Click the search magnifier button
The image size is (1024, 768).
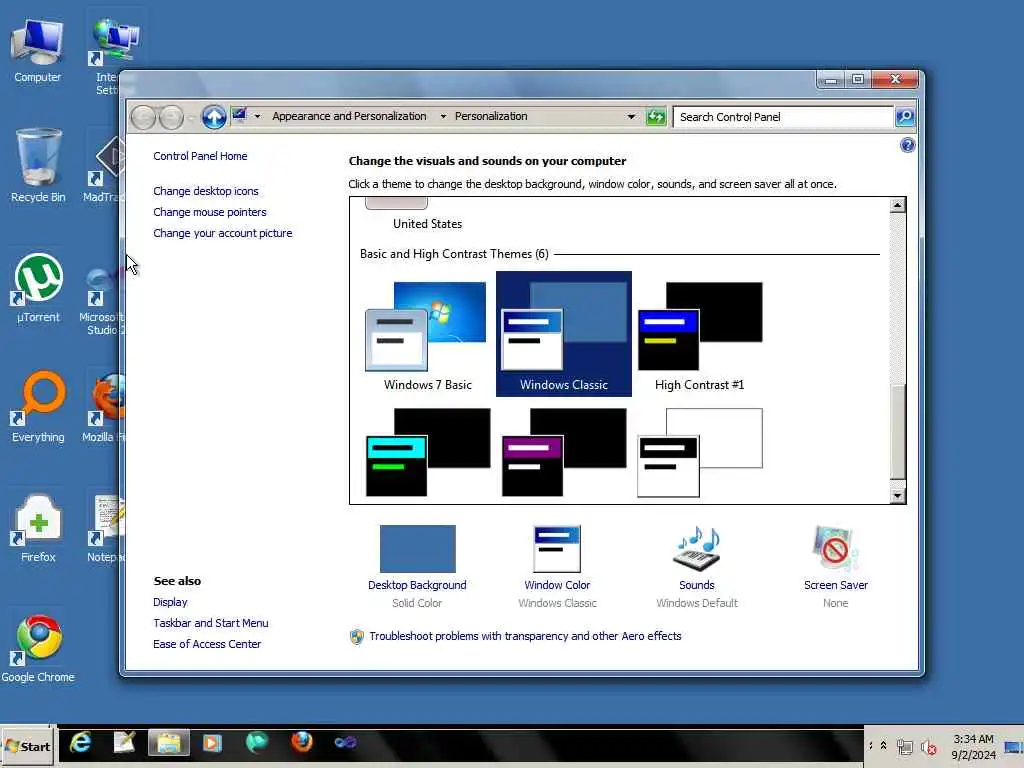click(x=905, y=117)
